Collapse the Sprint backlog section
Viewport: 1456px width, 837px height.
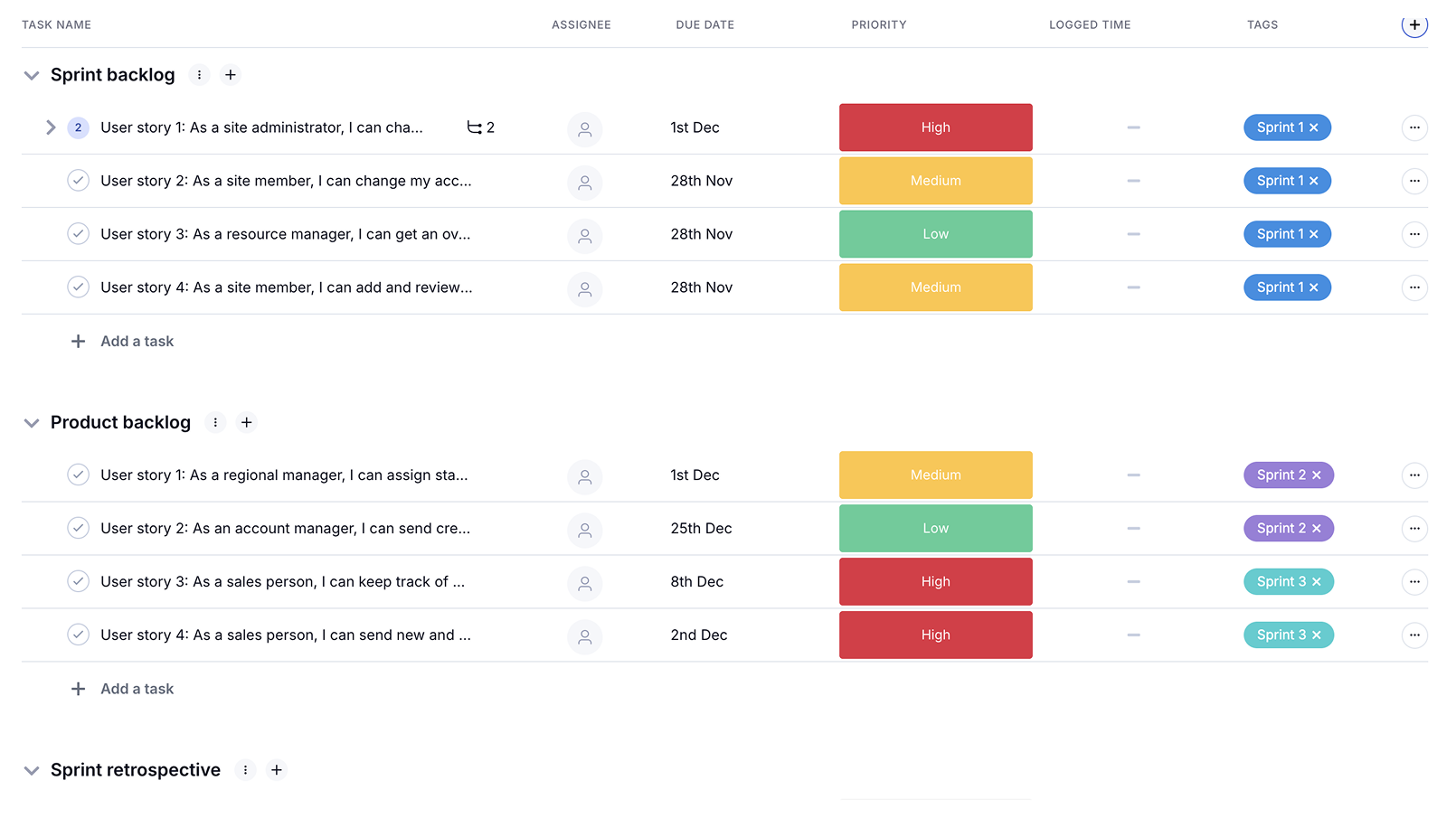[32, 75]
